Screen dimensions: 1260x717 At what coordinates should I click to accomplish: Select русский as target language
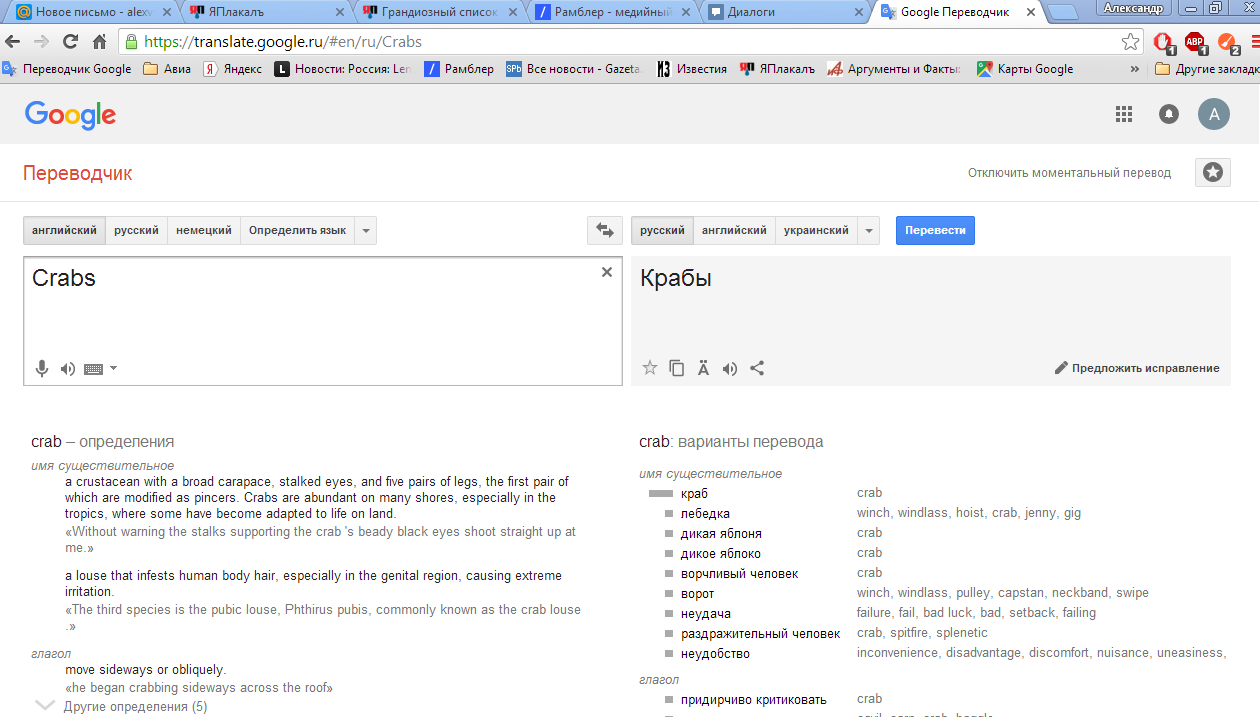click(662, 230)
